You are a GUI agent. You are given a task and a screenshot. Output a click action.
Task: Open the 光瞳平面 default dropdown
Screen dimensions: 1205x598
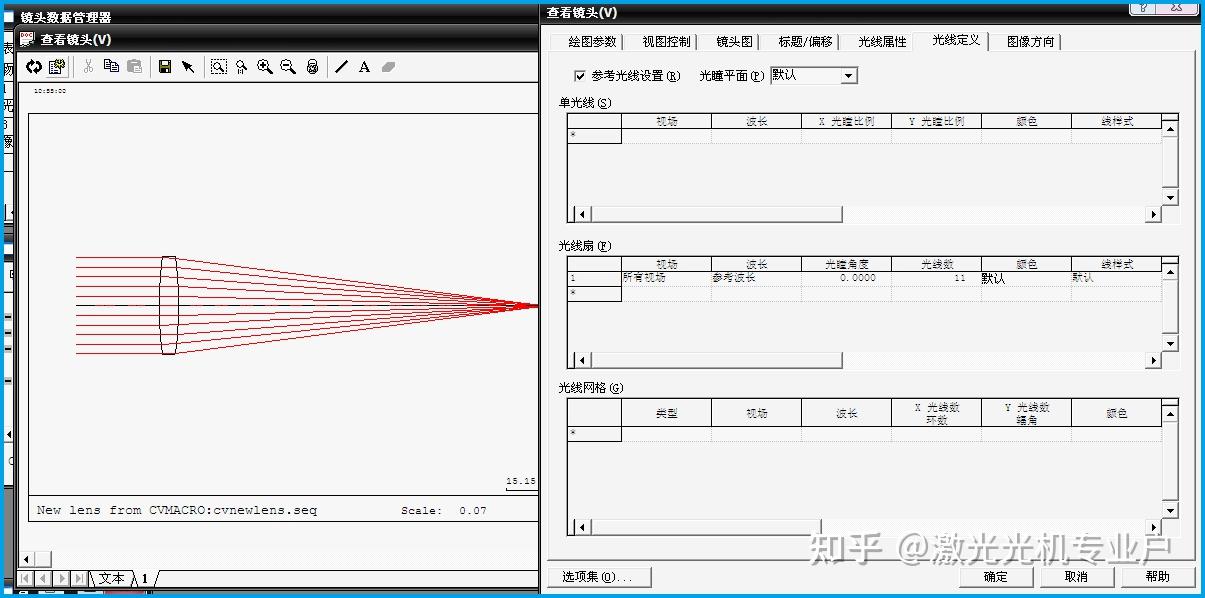[848, 75]
